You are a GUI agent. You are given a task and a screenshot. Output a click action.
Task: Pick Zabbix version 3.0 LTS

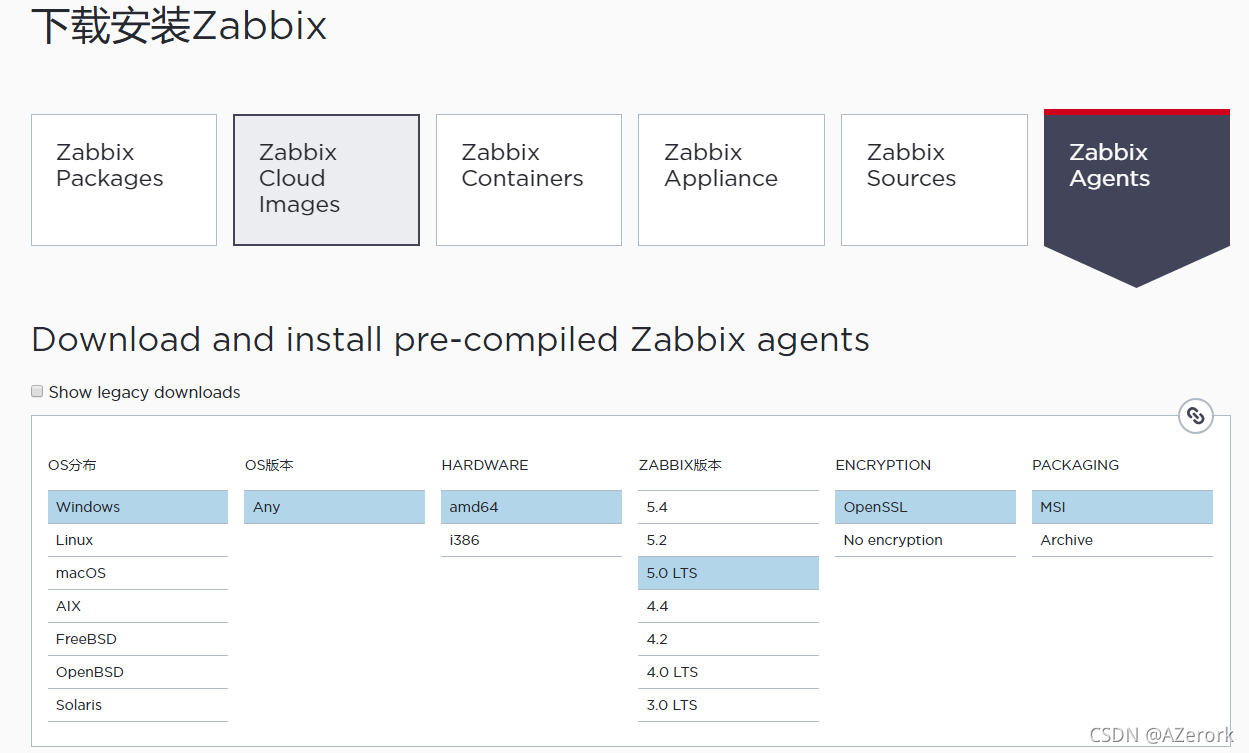[x=728, y=705]
